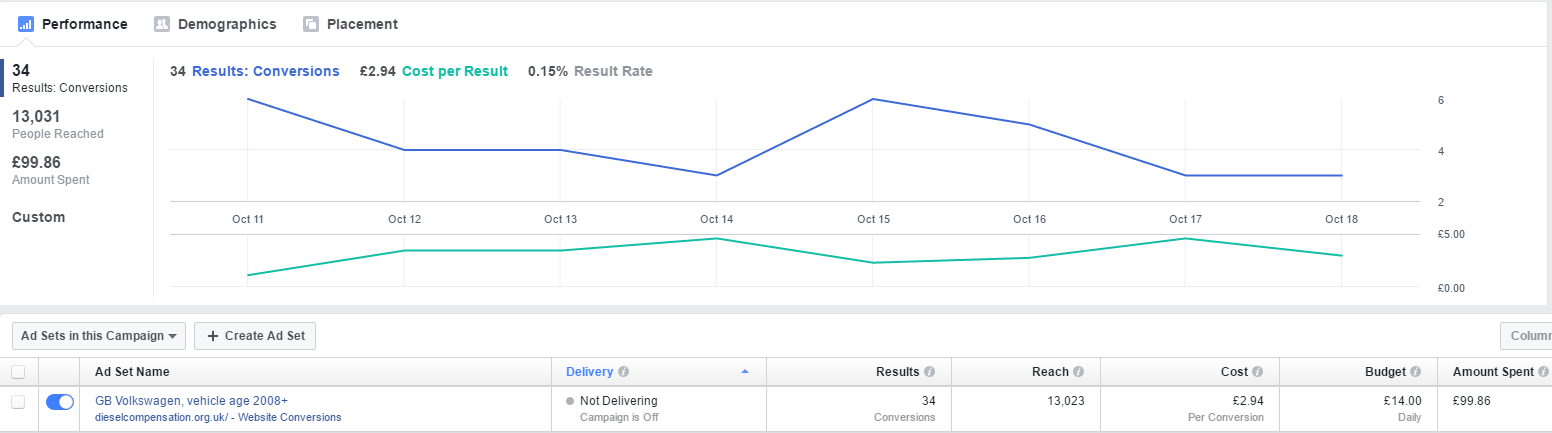Click the Oct 15 peak on conversions line
This screenshot has width=1552, height=433.
point(873,99)
